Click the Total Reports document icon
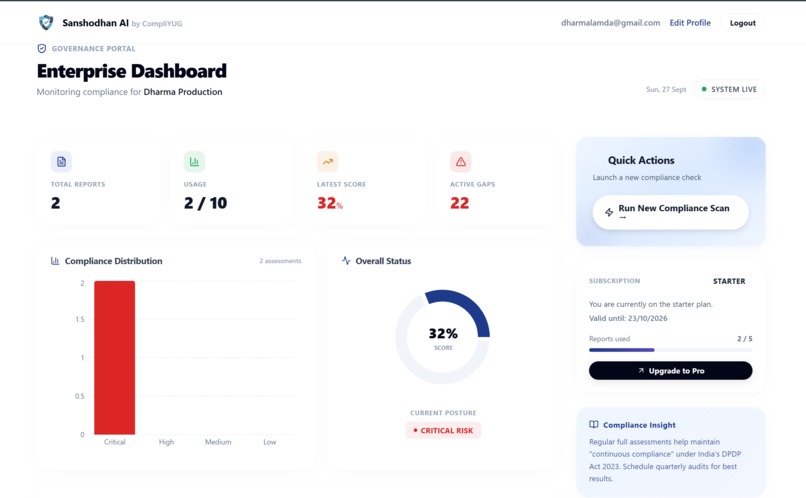 [61, 162]
